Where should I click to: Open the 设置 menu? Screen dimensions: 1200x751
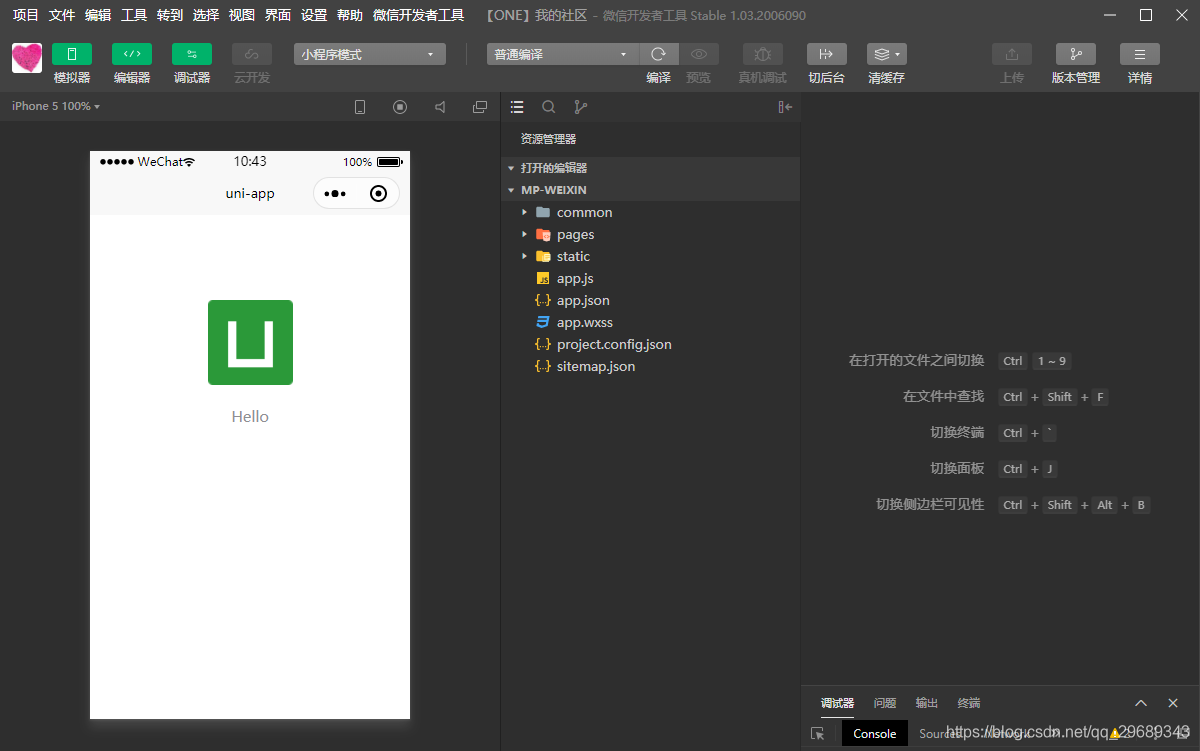point(314,15)
